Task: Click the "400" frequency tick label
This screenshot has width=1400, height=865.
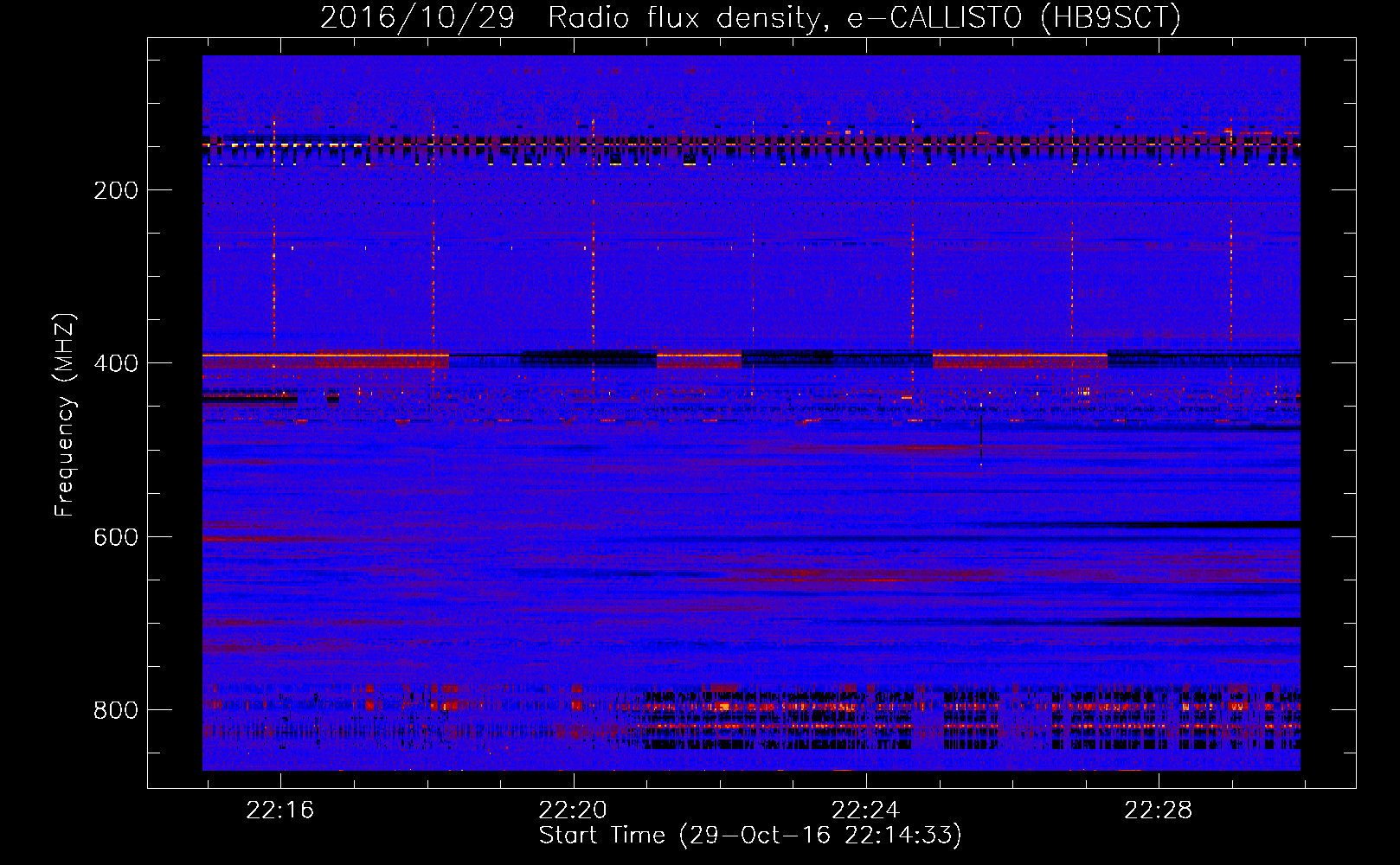Action: pyautogui.click(x=116, y=363)
